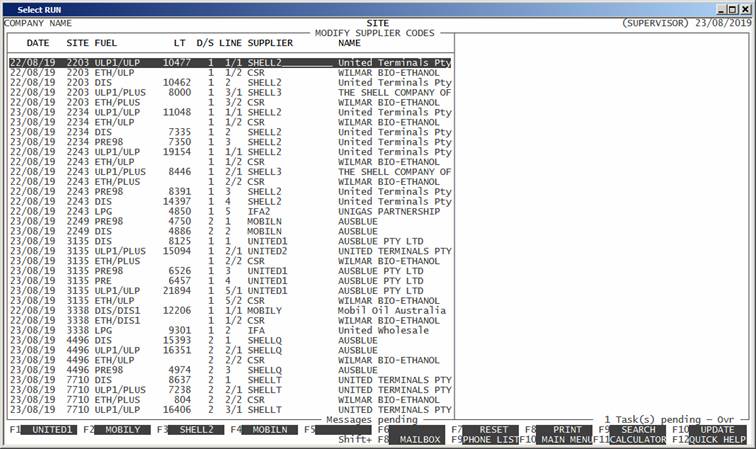This screenshot has width=756, height=449.
Task: Click the MOBILY supplier code in table
Action: pos(264,311)
